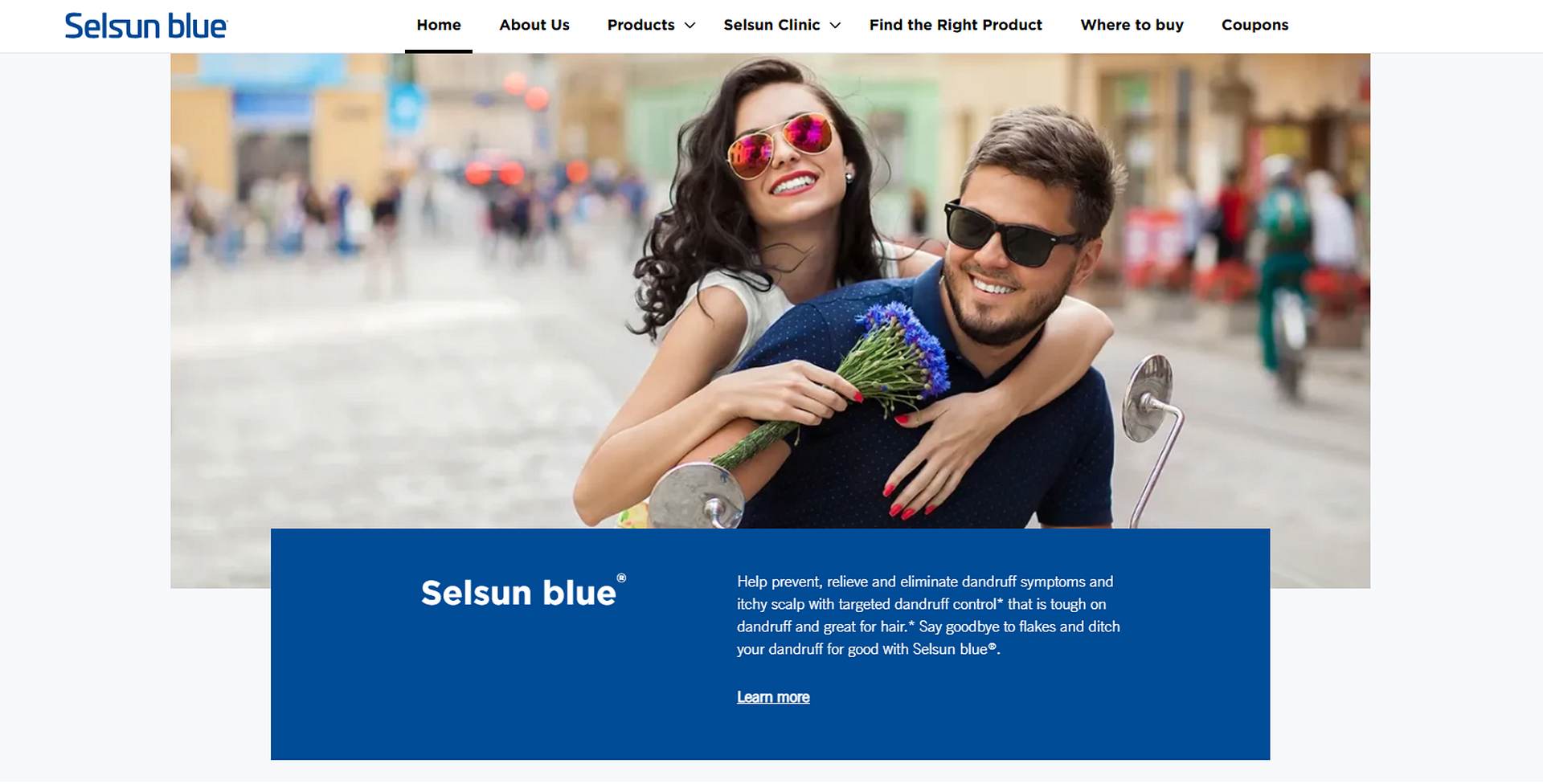The image size is (1543, 784).
Task: Expand the Selsun Clinic dropdown chevron
Action: click(835, 26)
